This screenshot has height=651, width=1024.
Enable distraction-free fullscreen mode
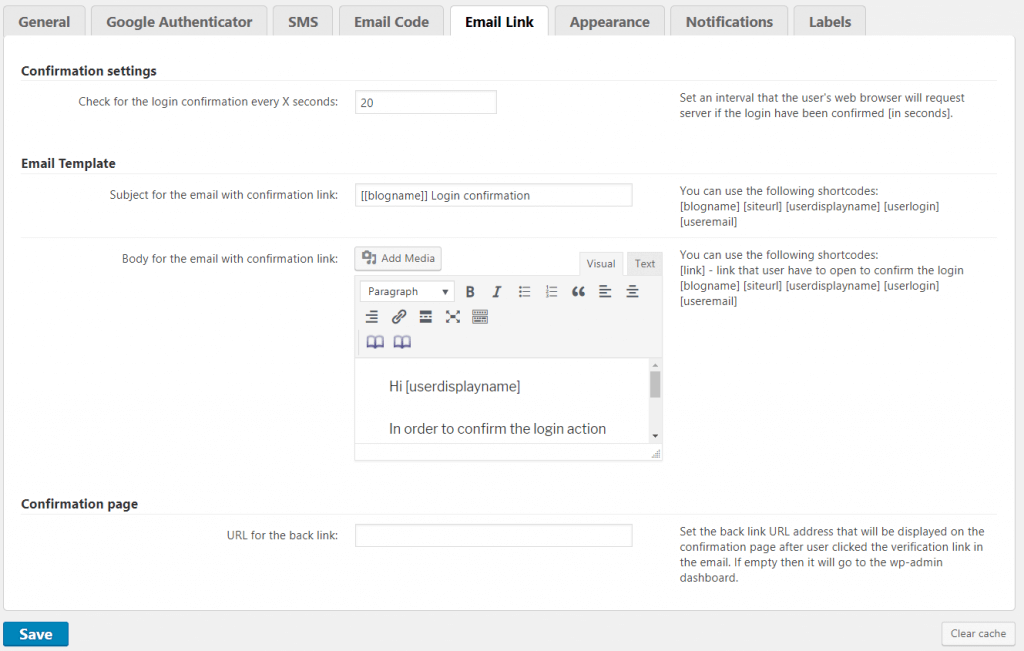[453, 317]
